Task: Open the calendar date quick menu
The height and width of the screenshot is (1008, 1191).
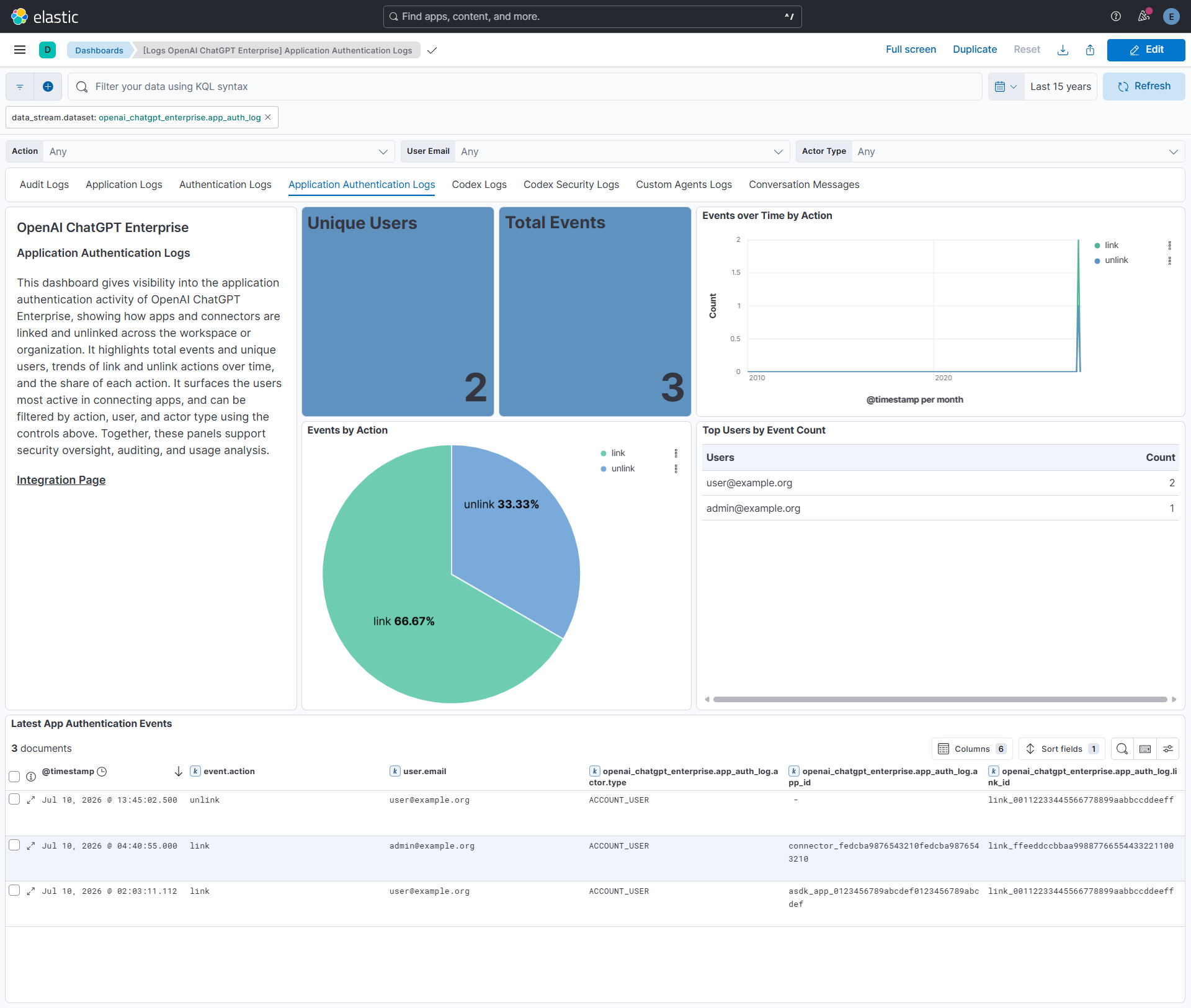Action: 1006,87
